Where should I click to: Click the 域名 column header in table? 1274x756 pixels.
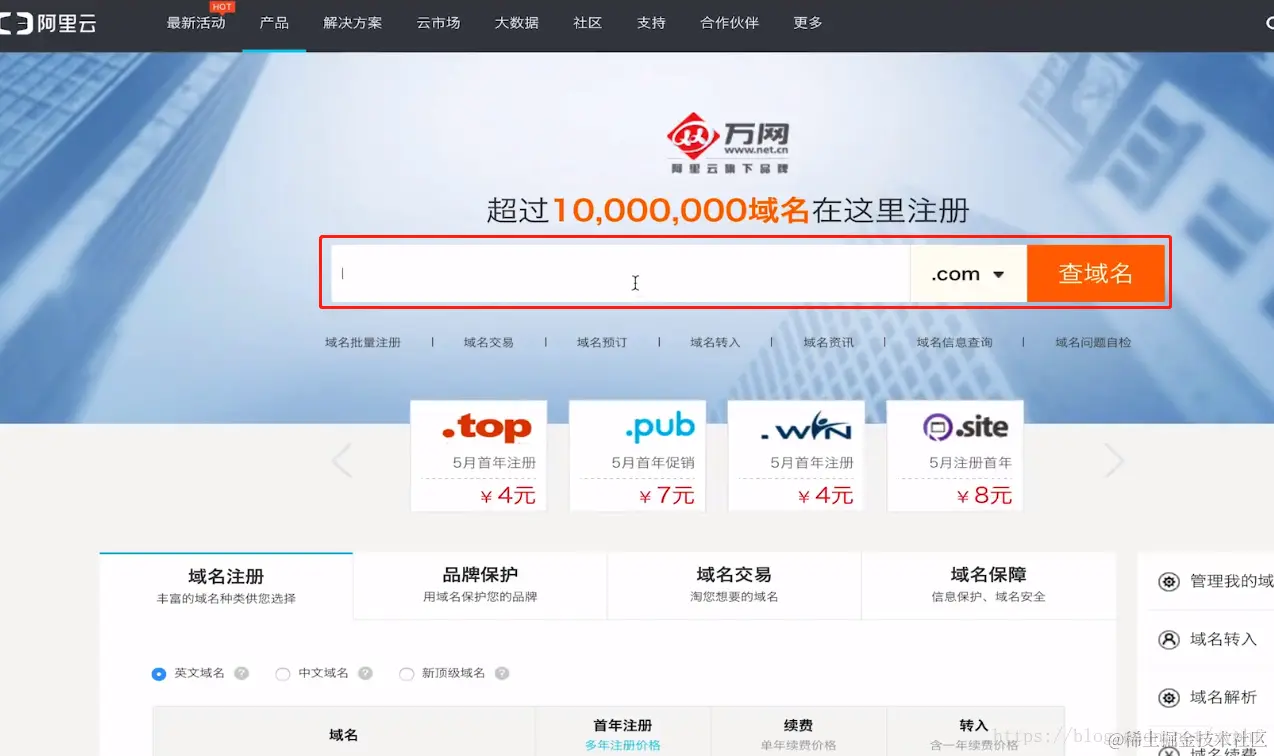click(x=344, y=735)
